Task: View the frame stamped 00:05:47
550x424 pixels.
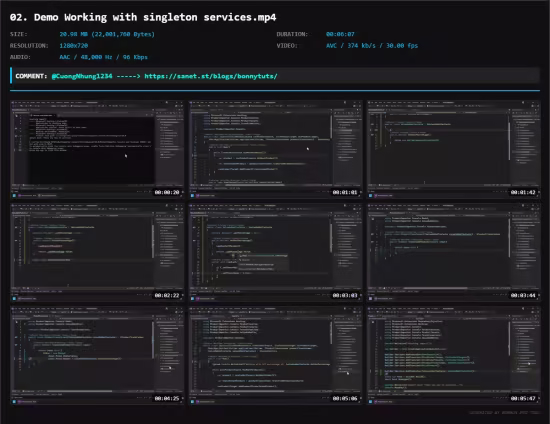Action: point(454,355)
